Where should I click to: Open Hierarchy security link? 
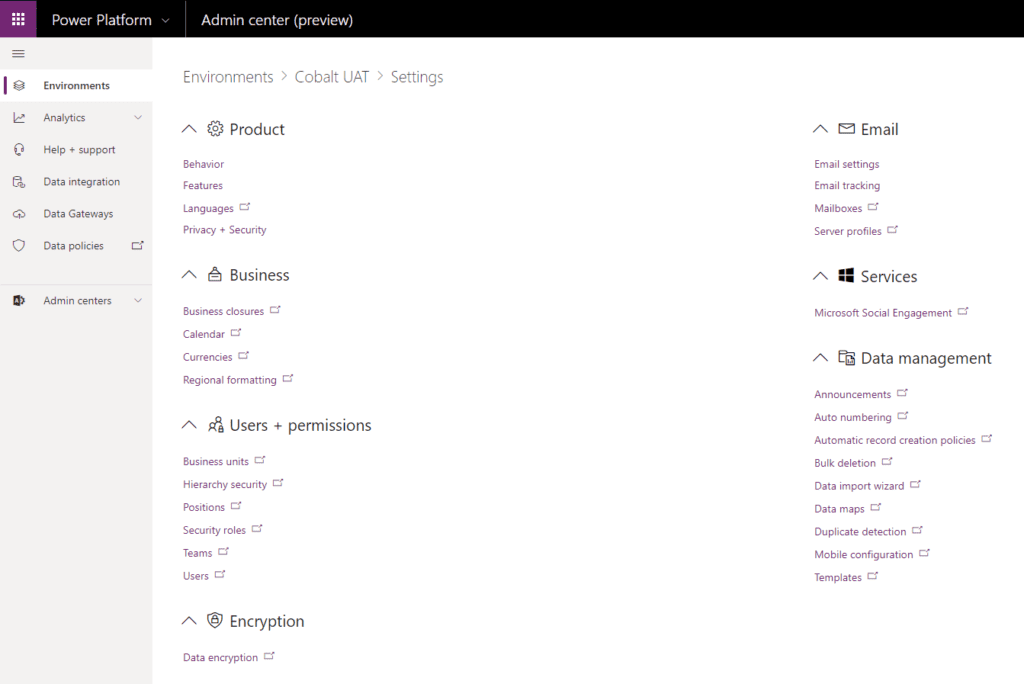coord(225,484)
